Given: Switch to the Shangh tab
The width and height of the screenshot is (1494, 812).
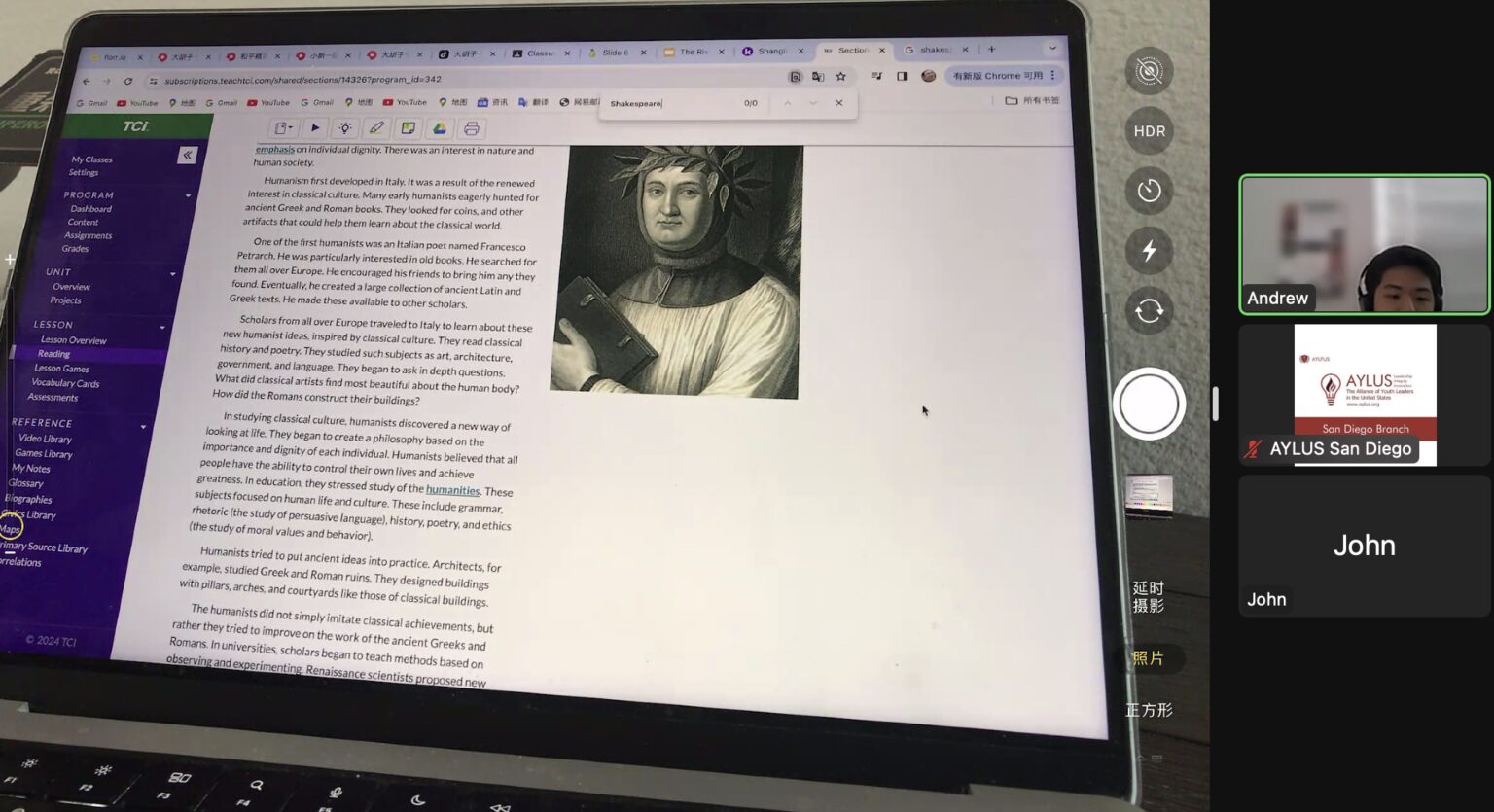Looking at the screenshot, I should (x=772, y=52).
